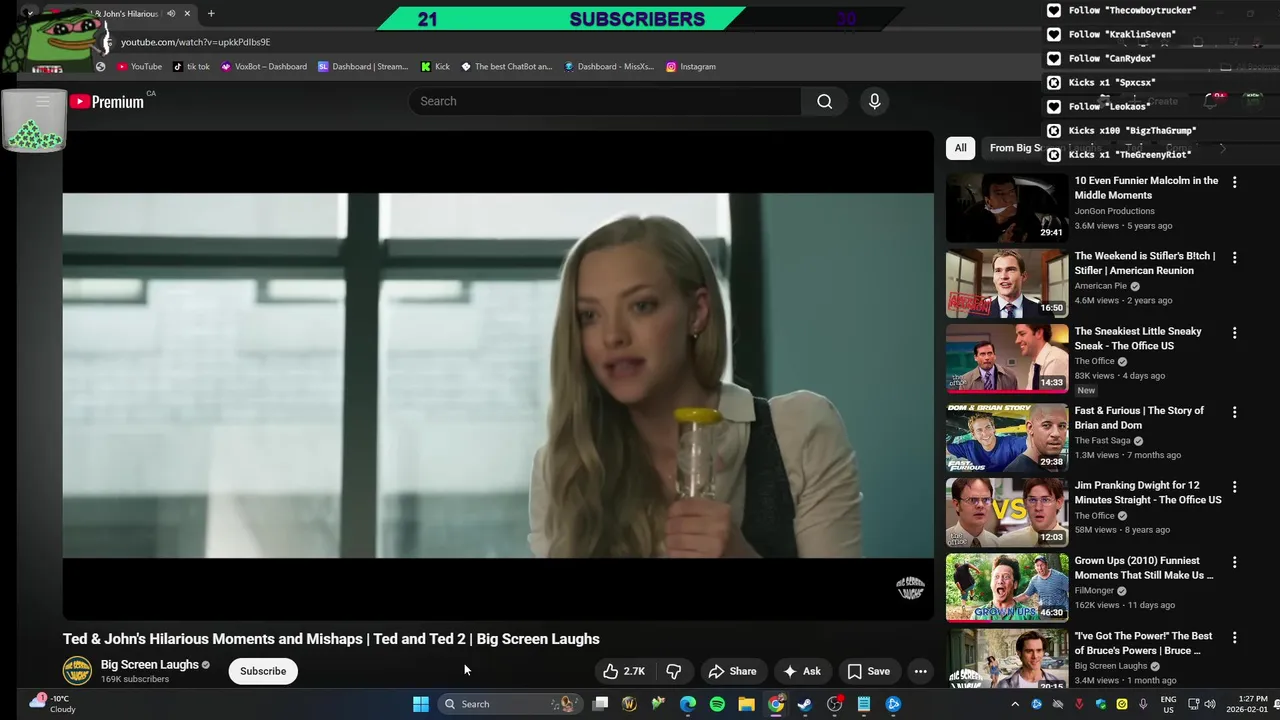
Task: Open options for Sneakiest Little Sneaky Sneak video
Action: (x=1234, y=332)
